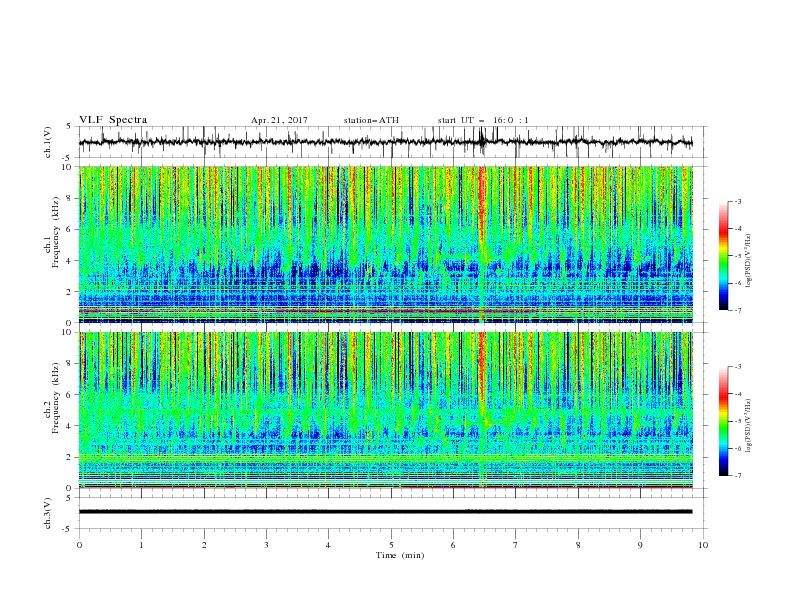Click the ch.3 flat waveform trace
792x612 pixels.
point(385,512)
